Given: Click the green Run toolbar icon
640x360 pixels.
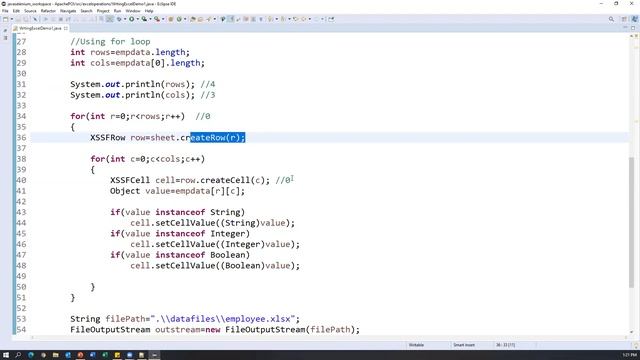Looking at the screenshot, I should [131, 19].
